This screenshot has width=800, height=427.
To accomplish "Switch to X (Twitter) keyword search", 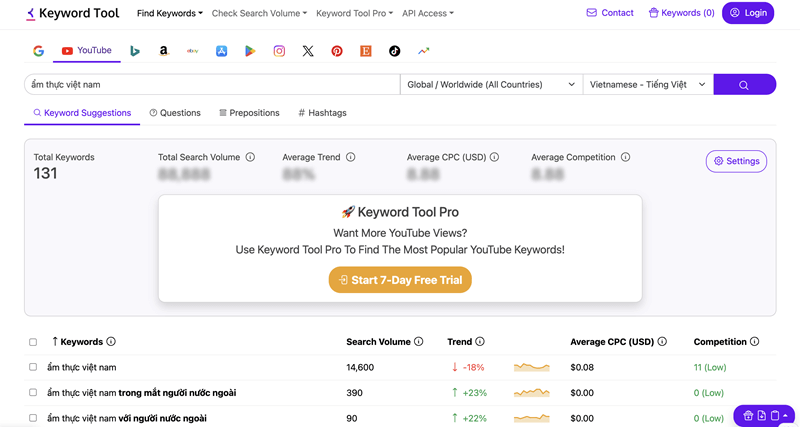I will 308,51.
